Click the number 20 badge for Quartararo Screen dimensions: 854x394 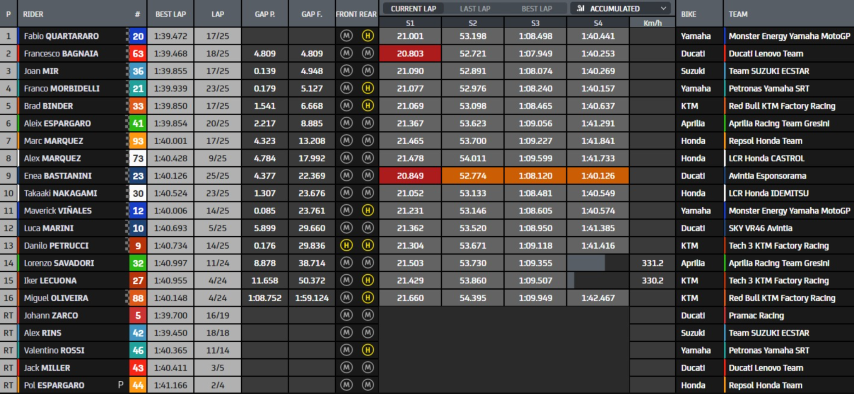point(138,36)
